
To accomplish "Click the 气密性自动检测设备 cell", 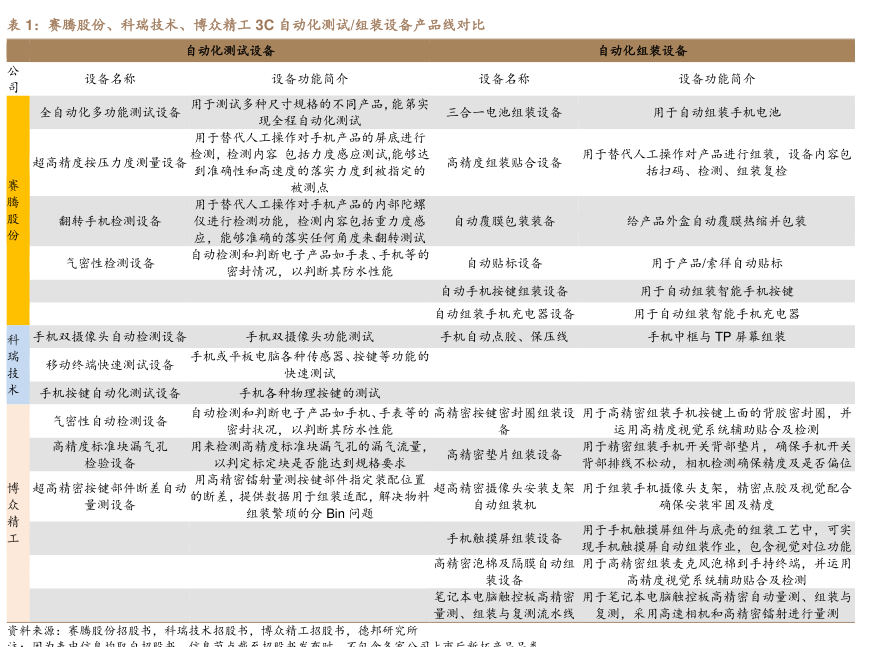I will point(110,421).
